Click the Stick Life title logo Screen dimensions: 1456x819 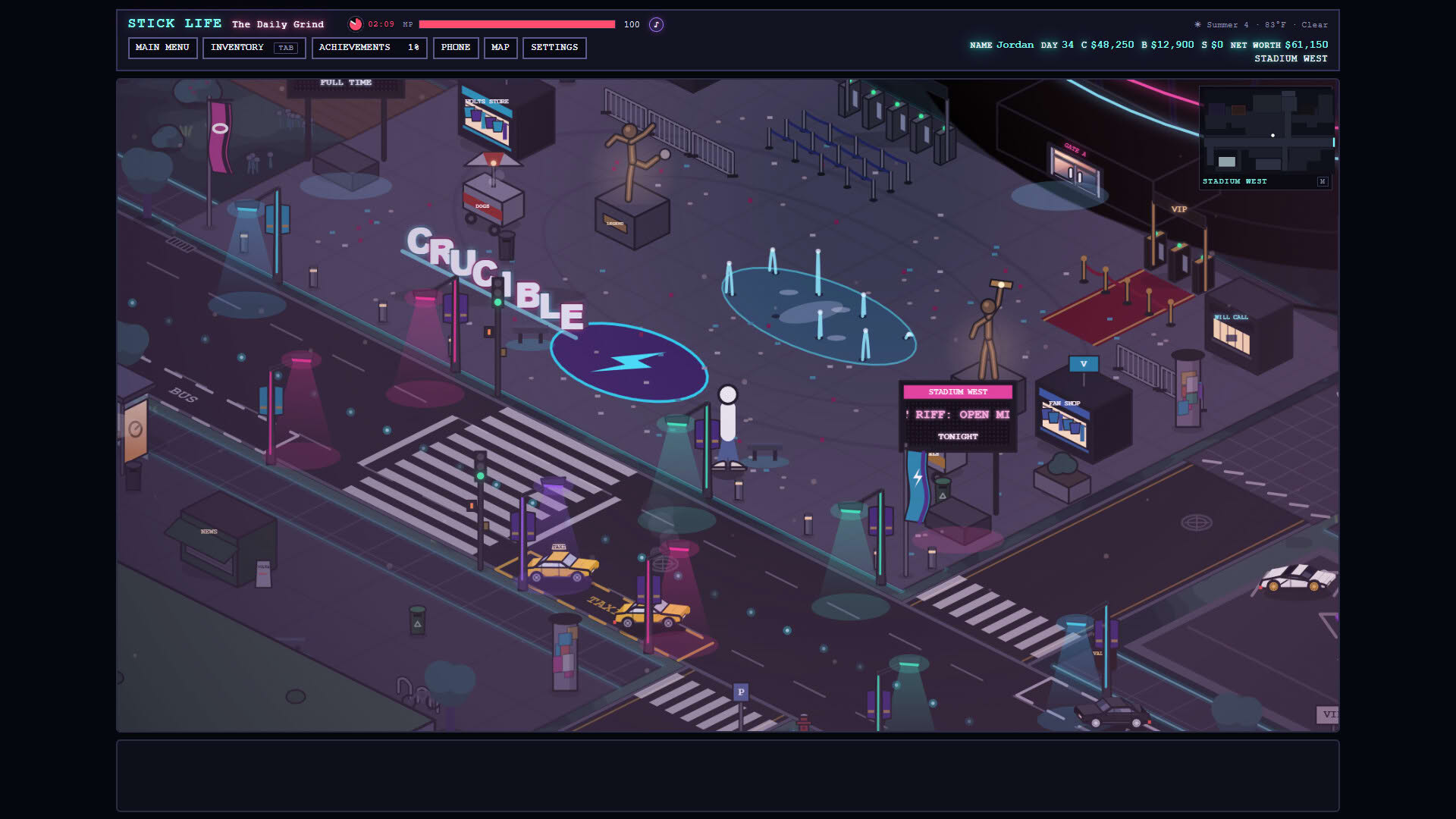coord(174,24)
